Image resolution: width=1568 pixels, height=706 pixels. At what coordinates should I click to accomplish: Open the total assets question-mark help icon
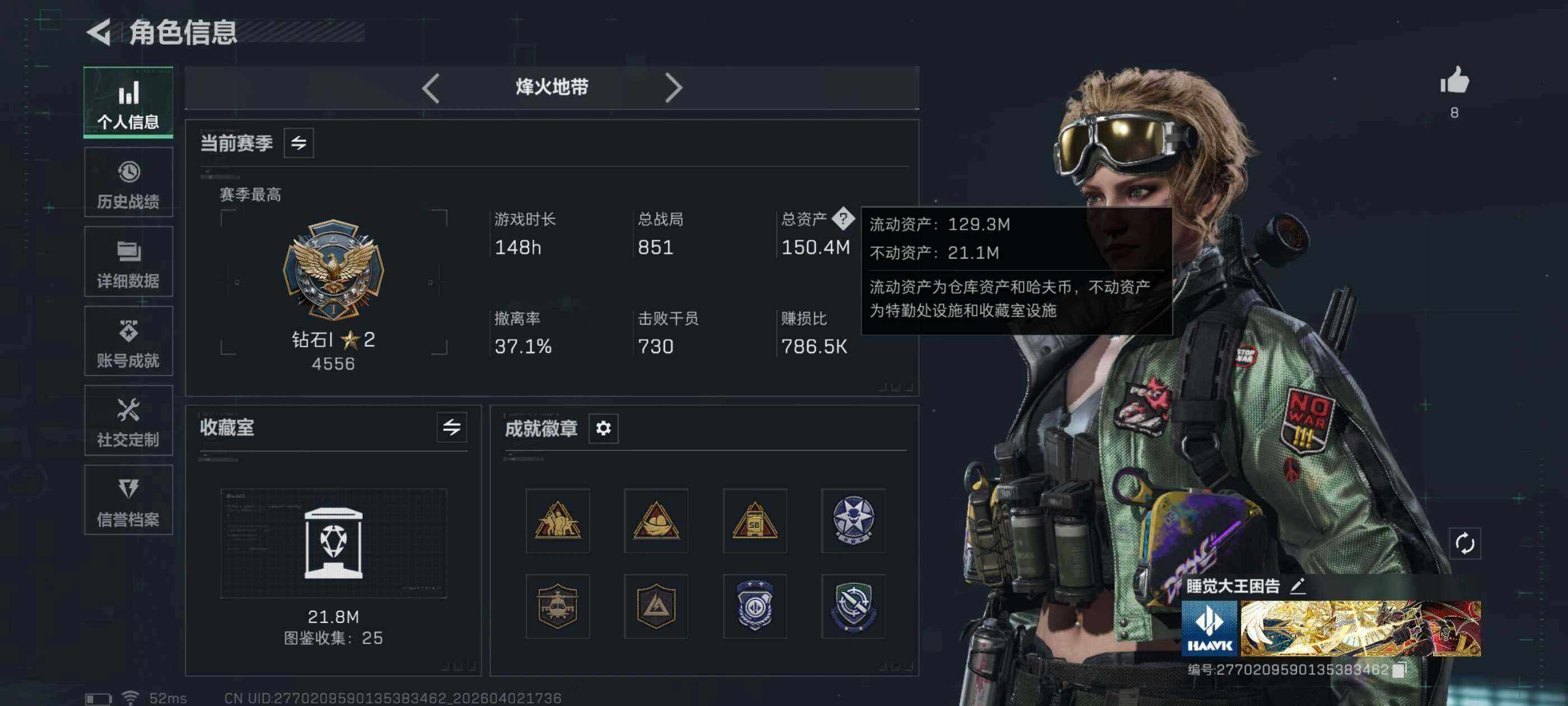(x=842, y=218)
